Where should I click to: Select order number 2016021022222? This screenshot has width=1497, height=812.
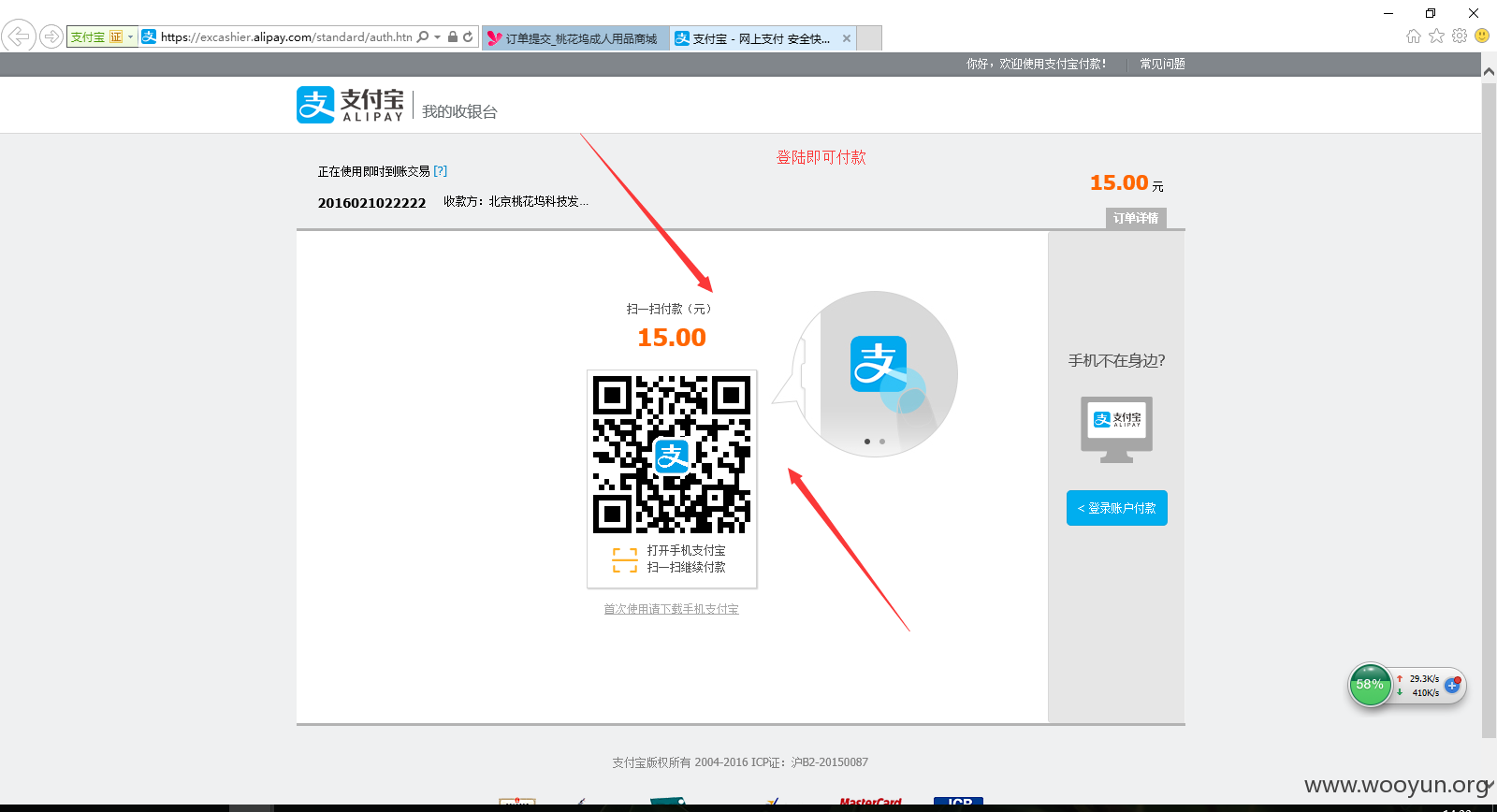coord(371,203)
